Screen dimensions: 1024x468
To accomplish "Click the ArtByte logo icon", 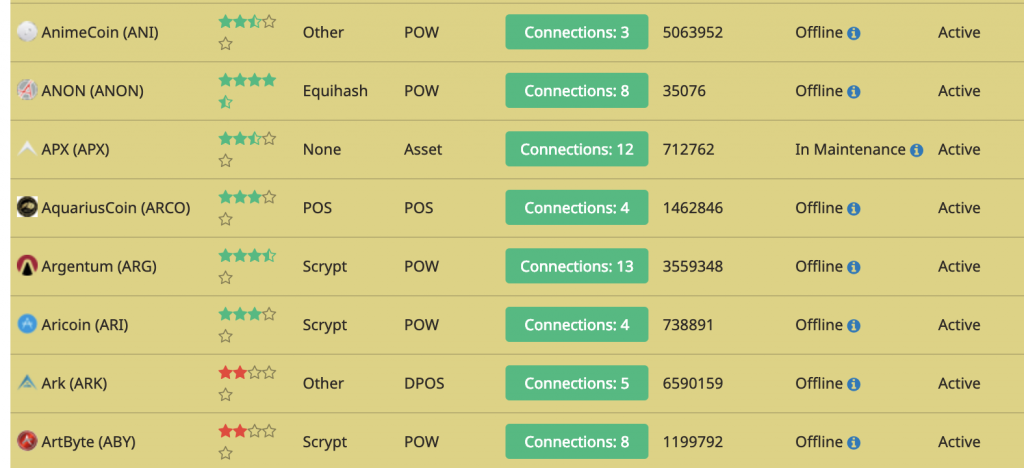I will pyautogui.click(x=27, y=441).
